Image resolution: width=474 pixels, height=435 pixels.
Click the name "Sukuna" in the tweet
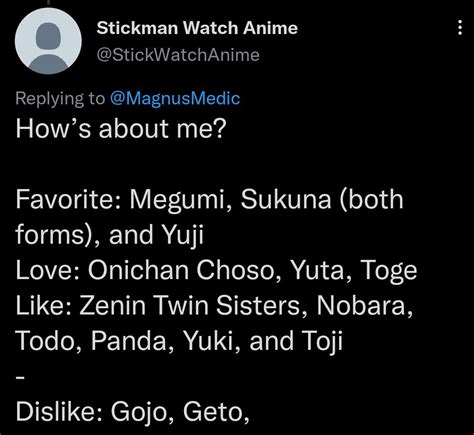tap(286, 199)
